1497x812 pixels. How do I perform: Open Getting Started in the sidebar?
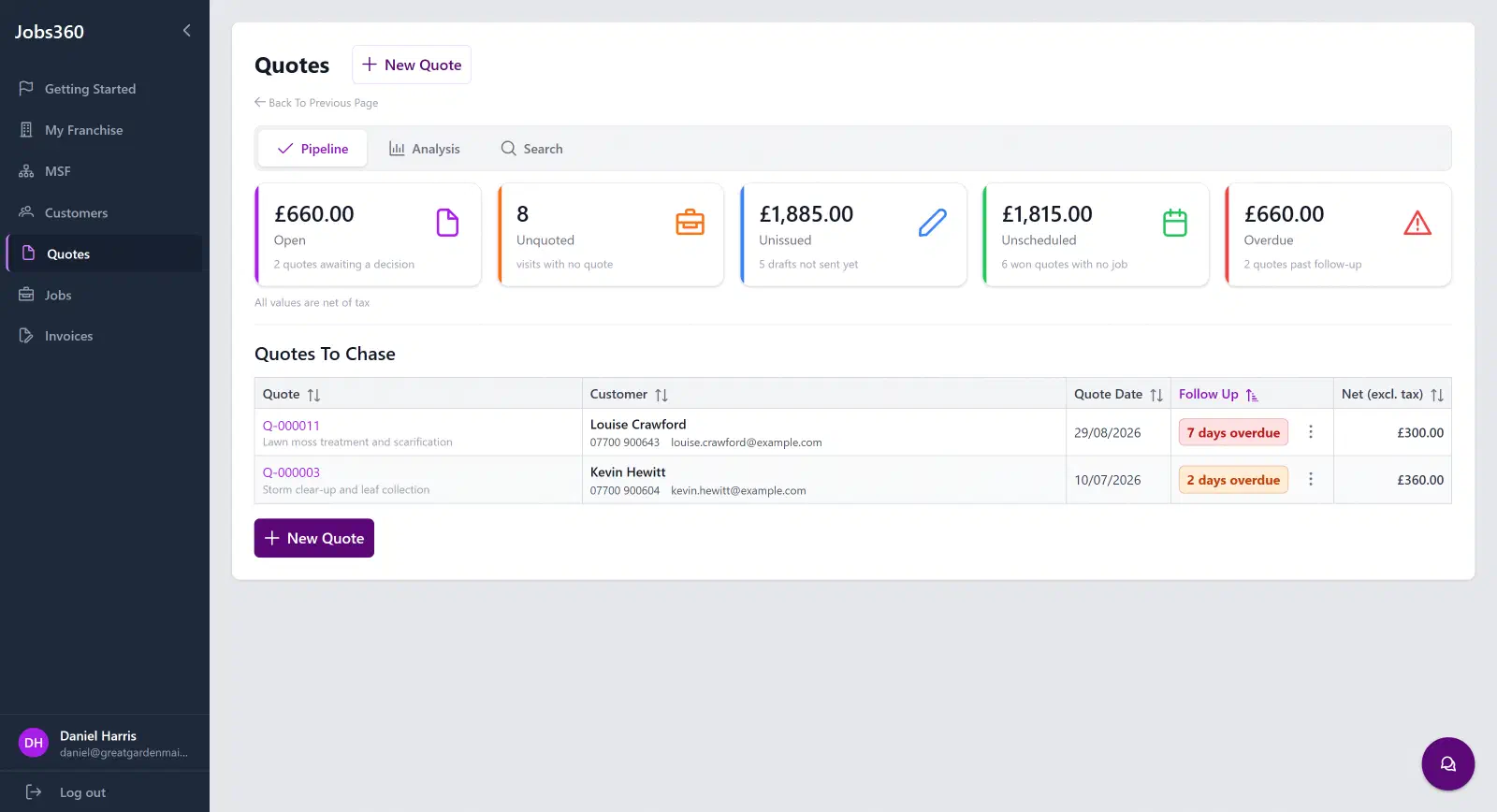tap(105, 89)
